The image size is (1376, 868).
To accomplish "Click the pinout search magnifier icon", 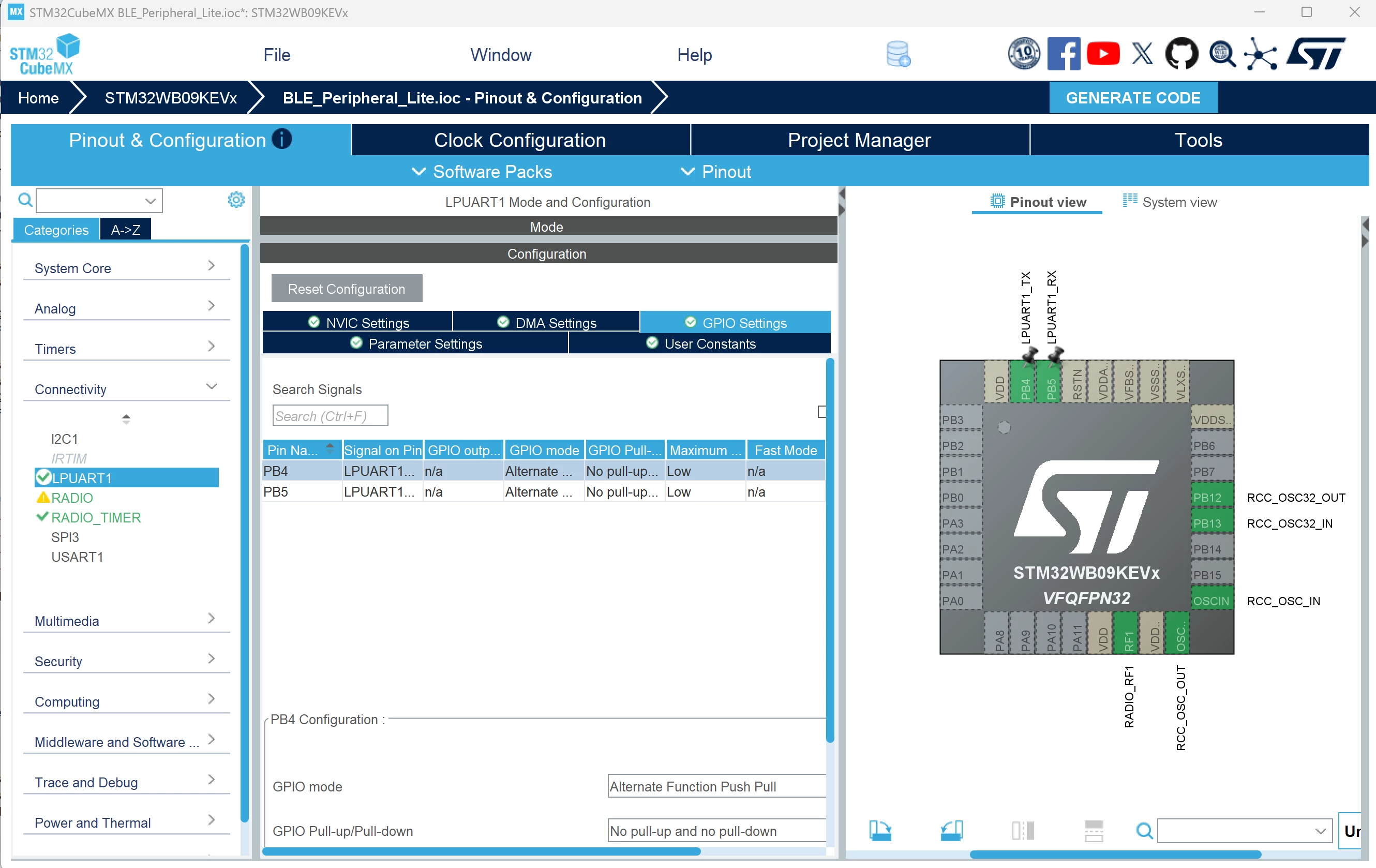I will click(x=1144, y=830).
